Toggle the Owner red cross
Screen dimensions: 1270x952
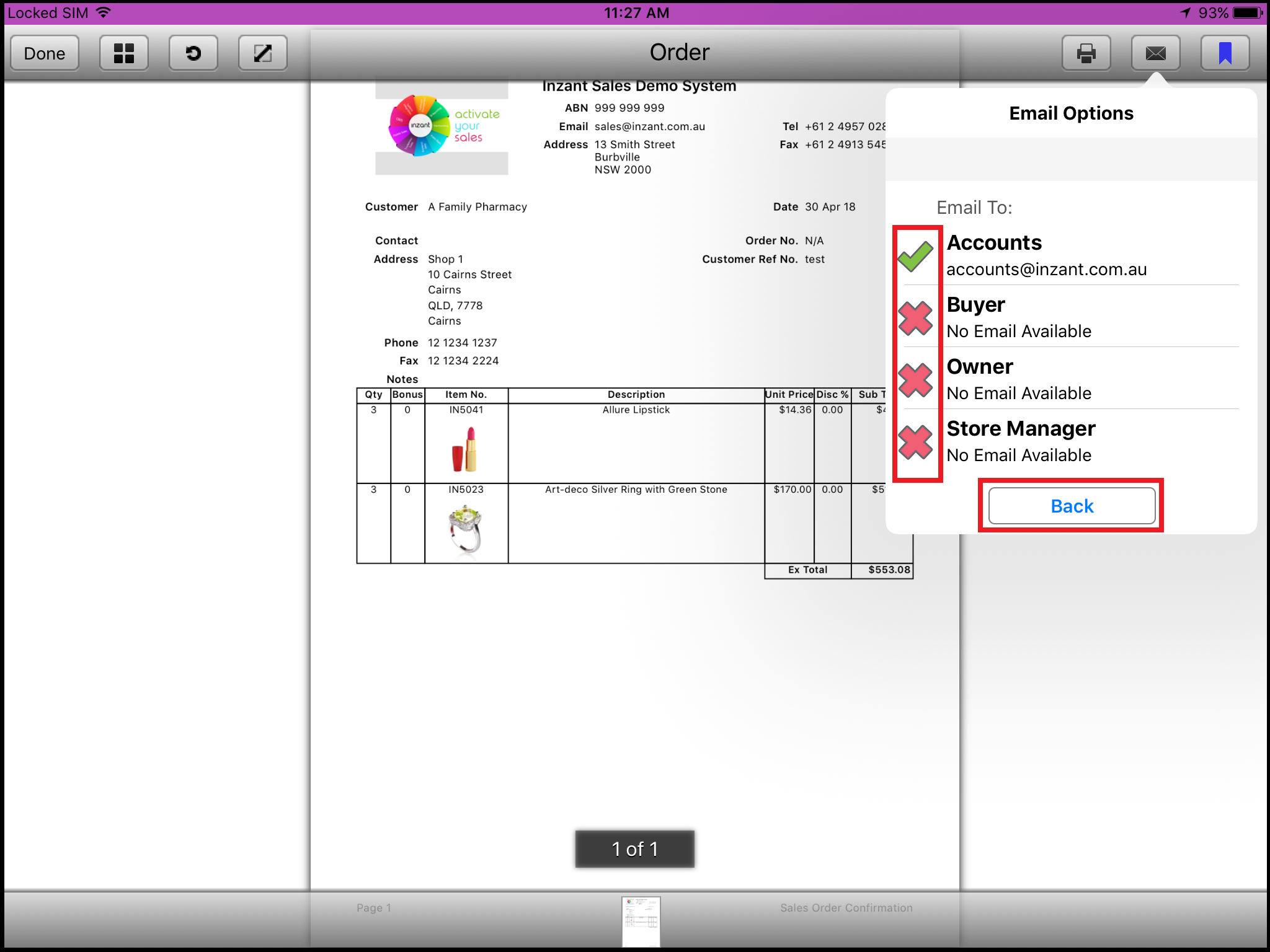coord(915,380)
